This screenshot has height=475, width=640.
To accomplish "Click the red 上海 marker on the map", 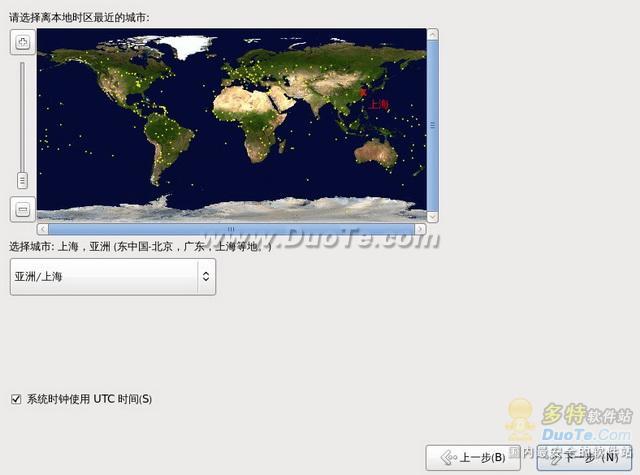I will [362, 93].
